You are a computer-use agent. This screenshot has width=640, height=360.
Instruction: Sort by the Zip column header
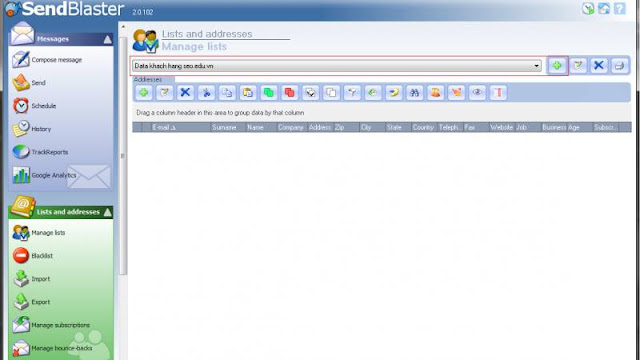tap(346, 127)
